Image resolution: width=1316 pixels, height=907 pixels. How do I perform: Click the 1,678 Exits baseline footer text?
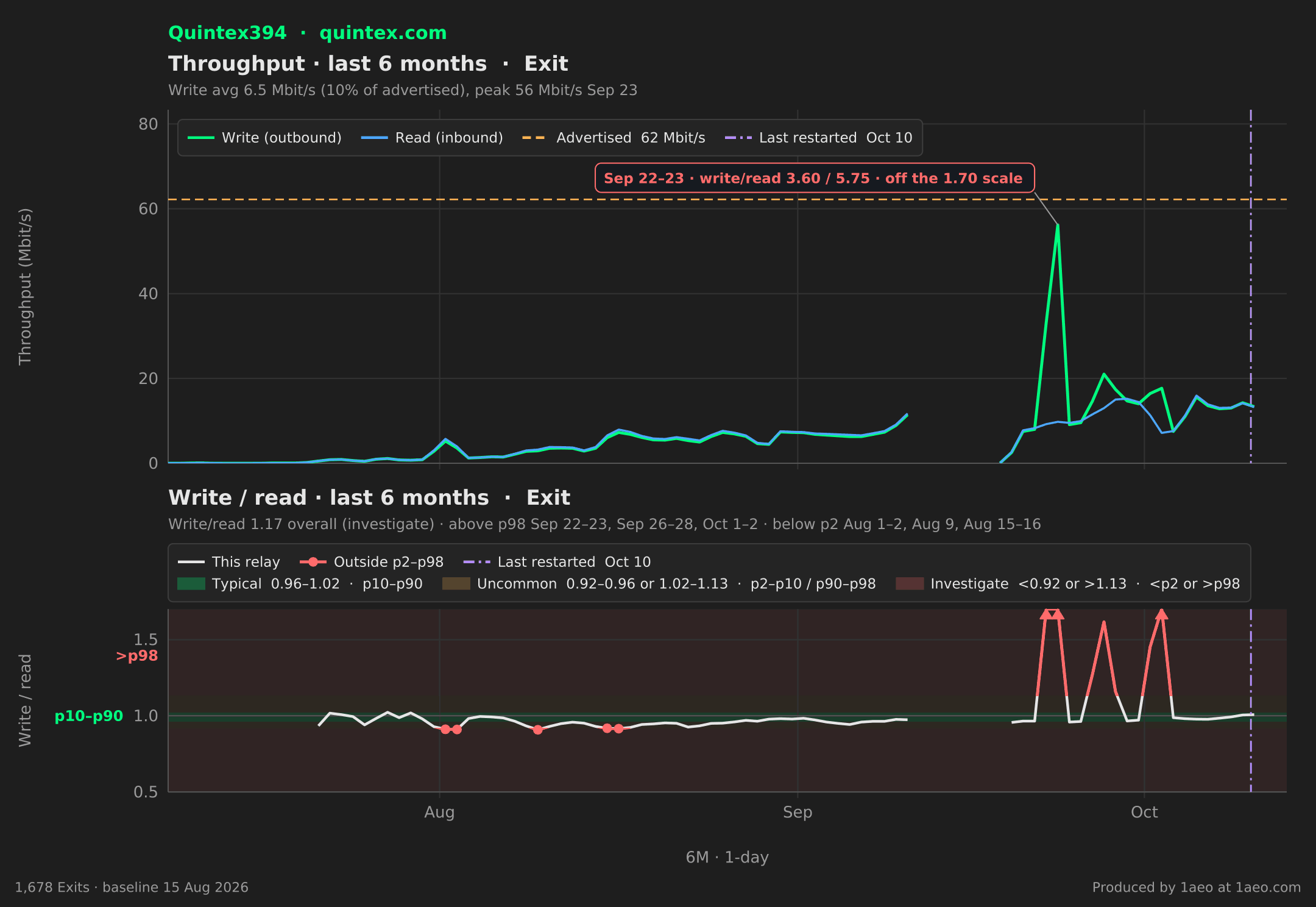click(132, 887)
